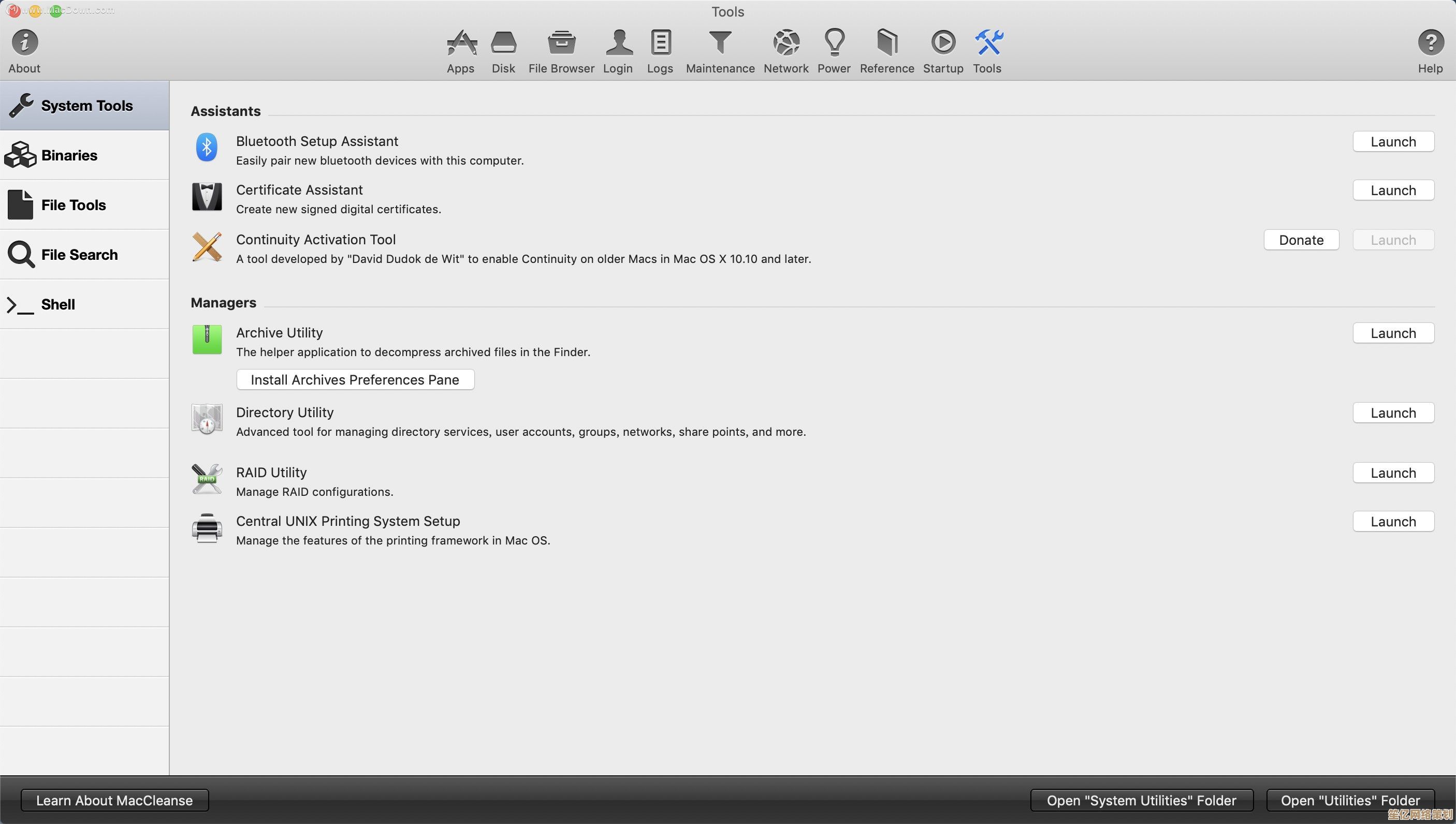The height and width of the screenshot is (824, 1456).
Task: Click the Central UNIX Printing System Setup title
Action: pos(348,521)
